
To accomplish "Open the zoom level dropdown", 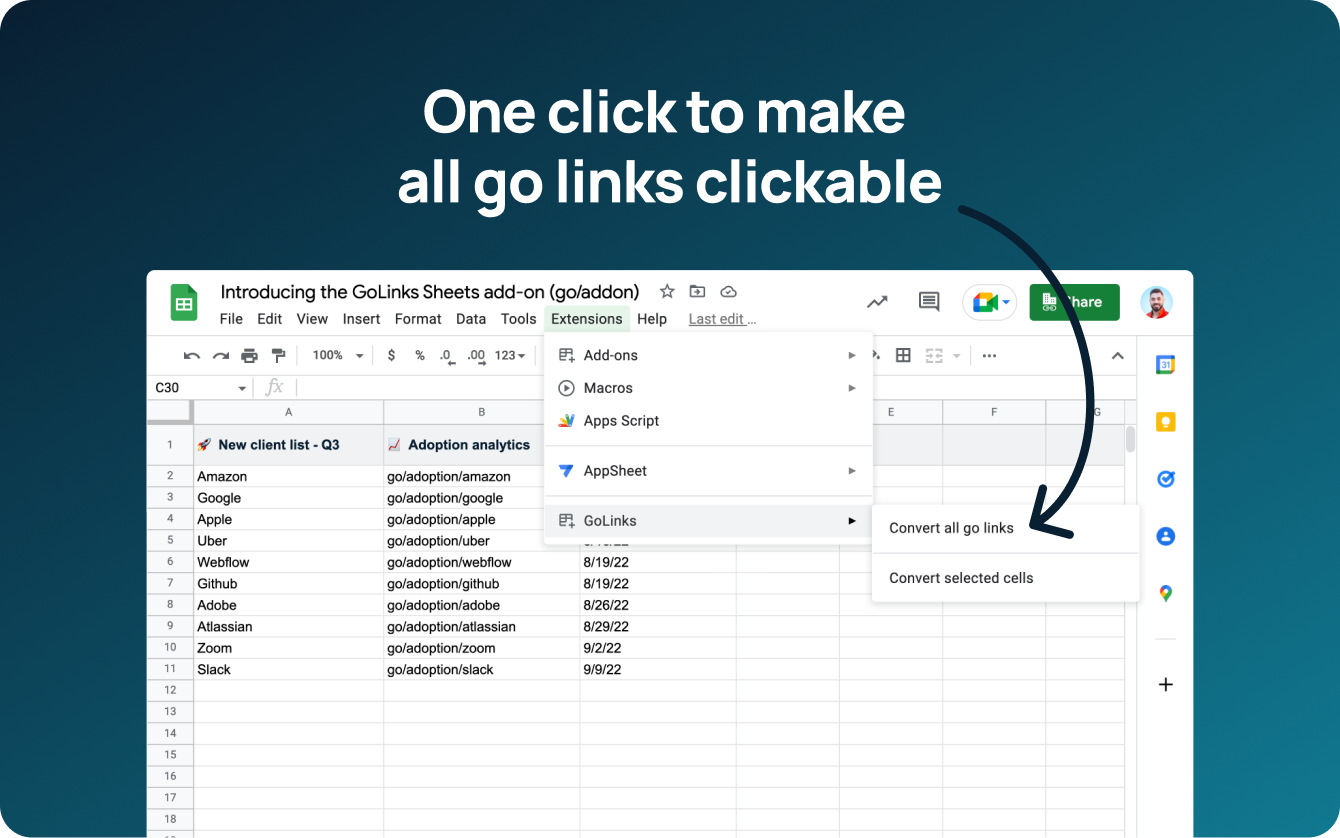I will 335,355.
